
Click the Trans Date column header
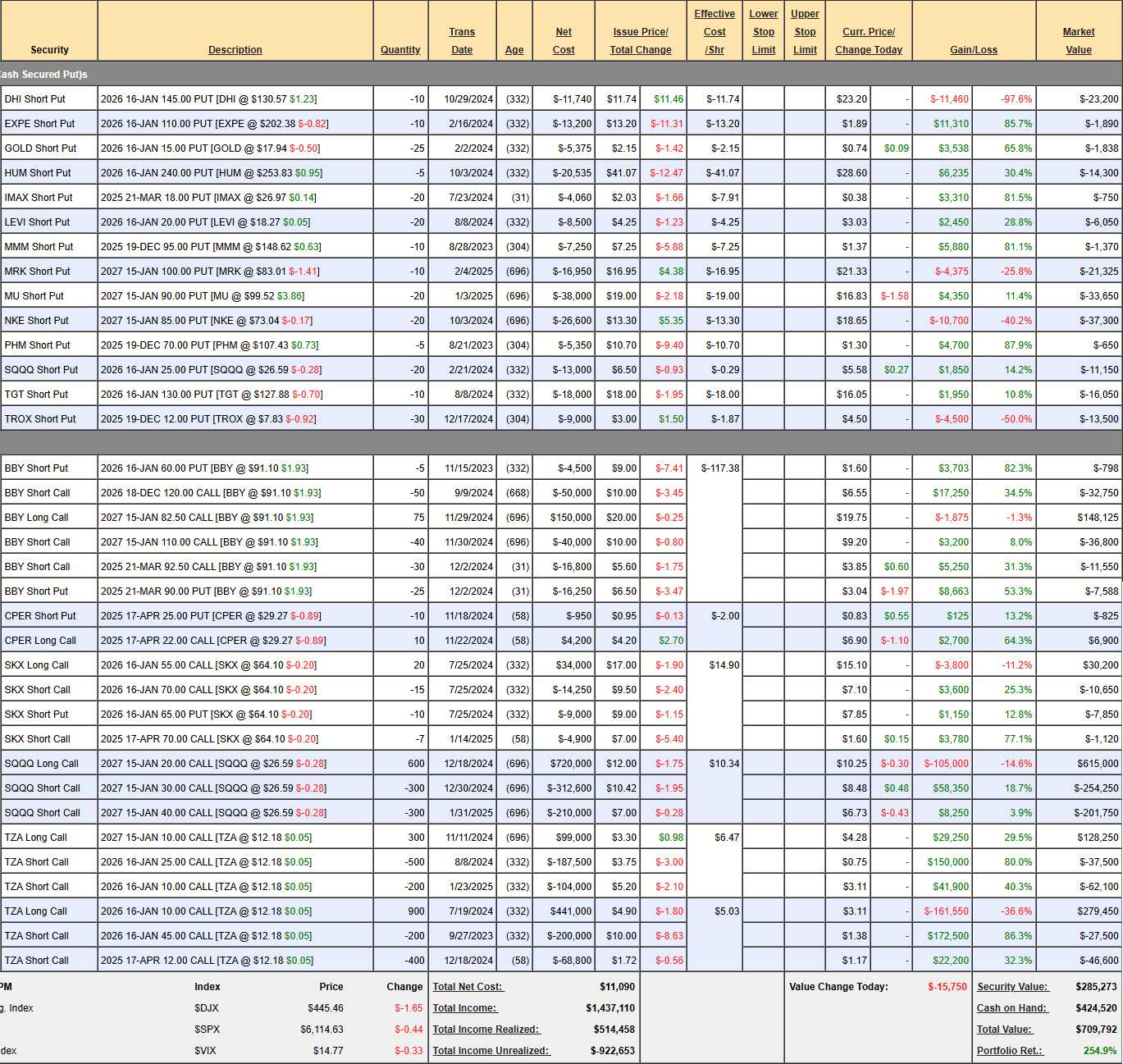pos(462,41)
